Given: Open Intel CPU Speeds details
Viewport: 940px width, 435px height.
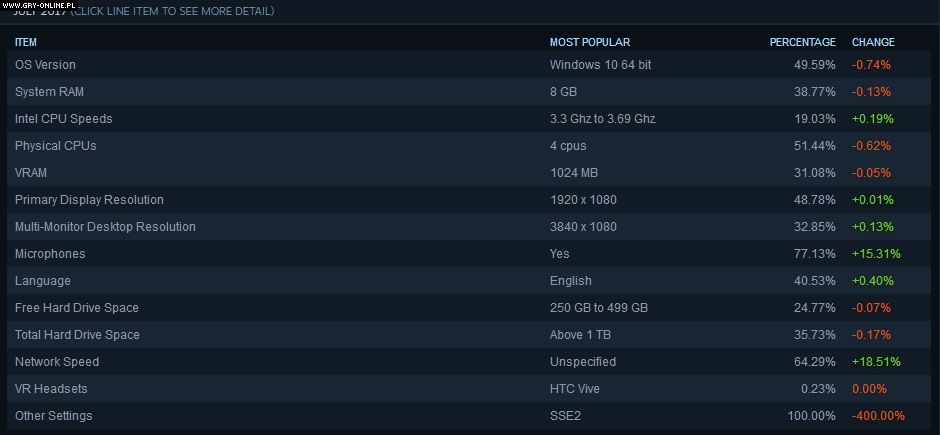Looking at the screenshot, I should tap(64, 119).
